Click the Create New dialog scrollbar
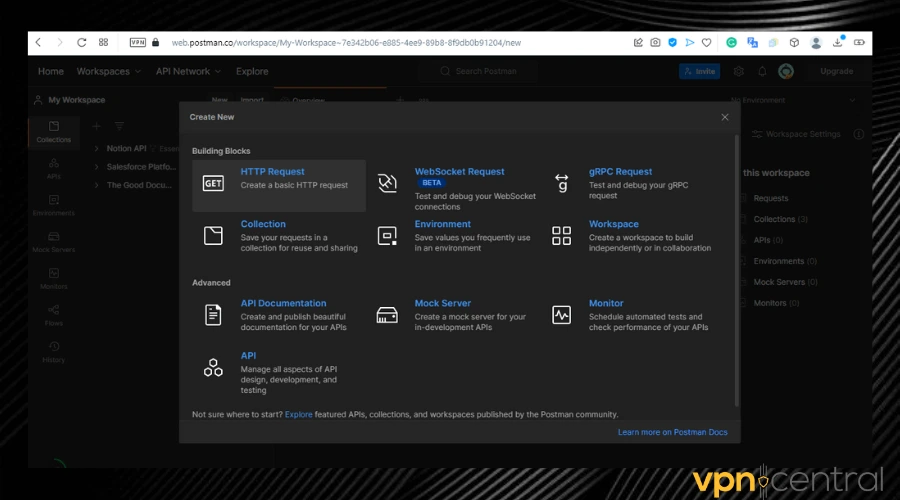Viewport: 900px width, 500px height. coord(736,271)
